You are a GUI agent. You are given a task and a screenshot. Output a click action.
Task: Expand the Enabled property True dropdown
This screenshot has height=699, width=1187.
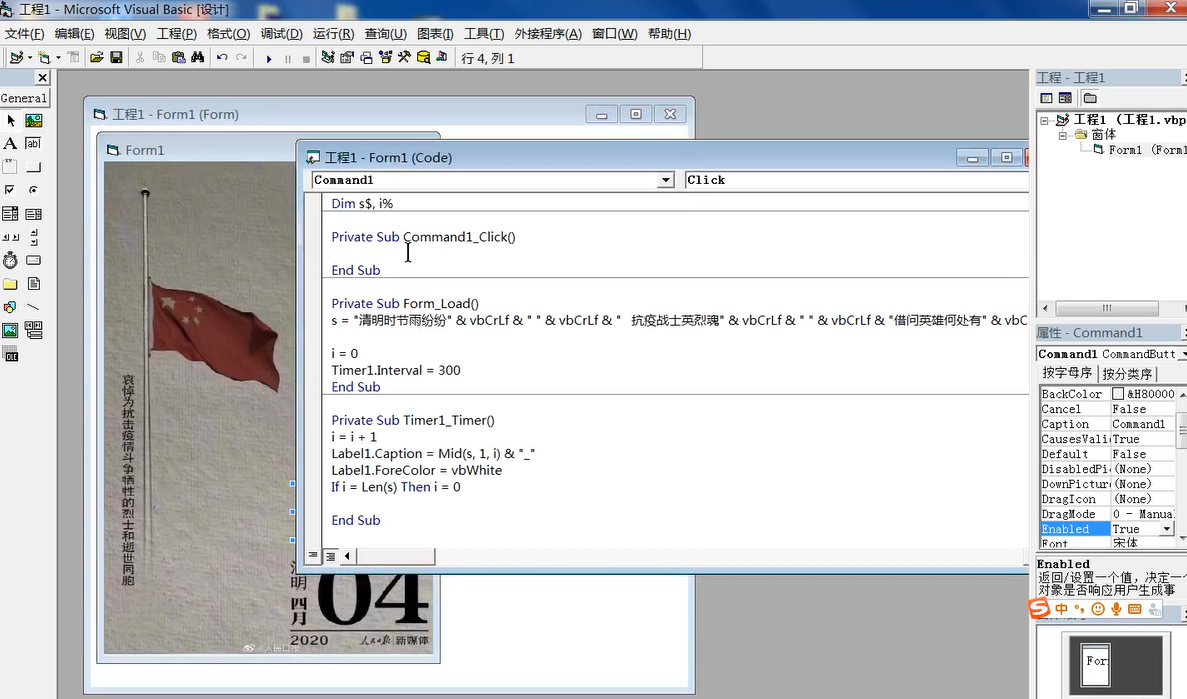(x=1166, y=529)
